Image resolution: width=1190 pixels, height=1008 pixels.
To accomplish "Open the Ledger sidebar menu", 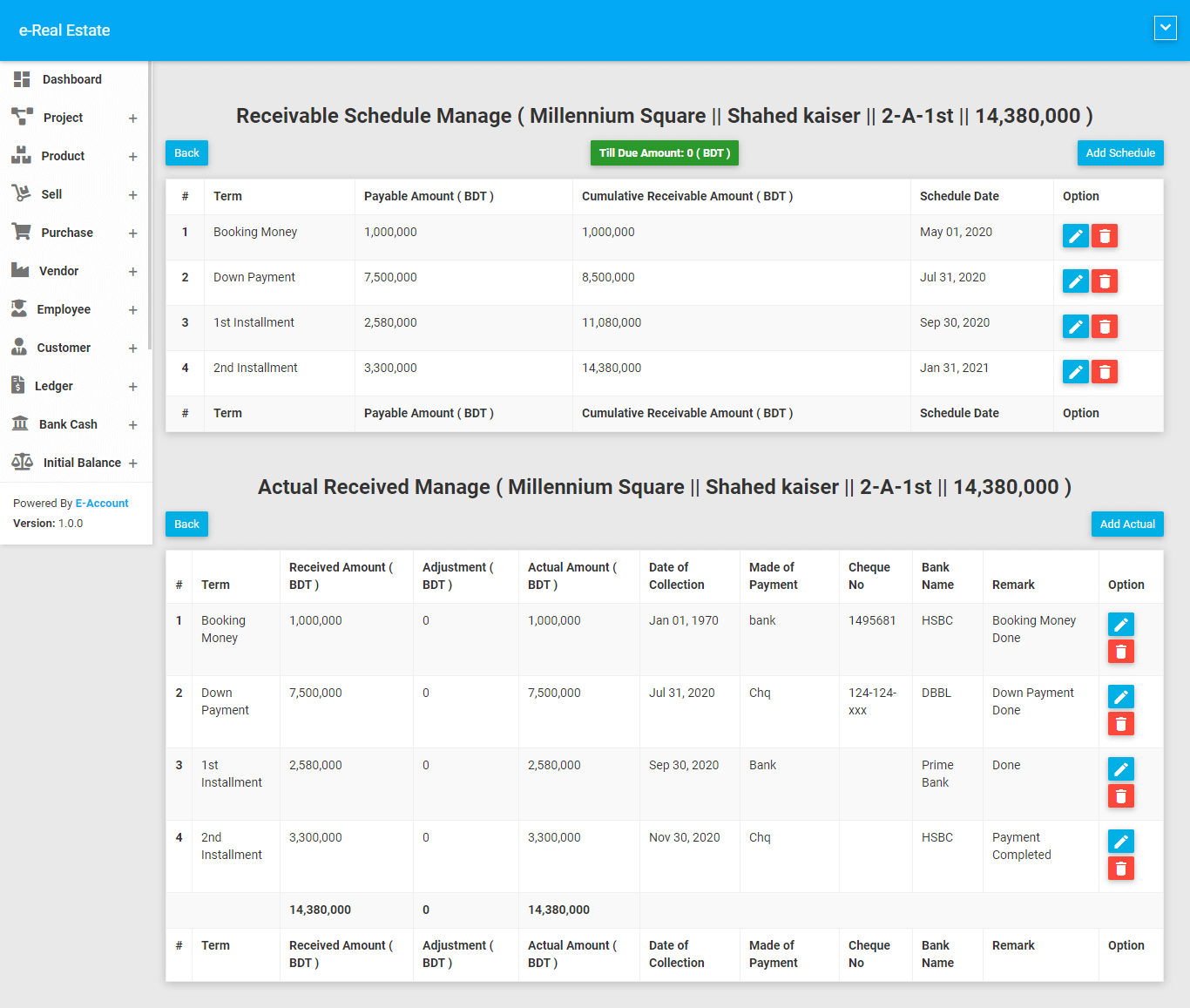I will click(54, 386).
